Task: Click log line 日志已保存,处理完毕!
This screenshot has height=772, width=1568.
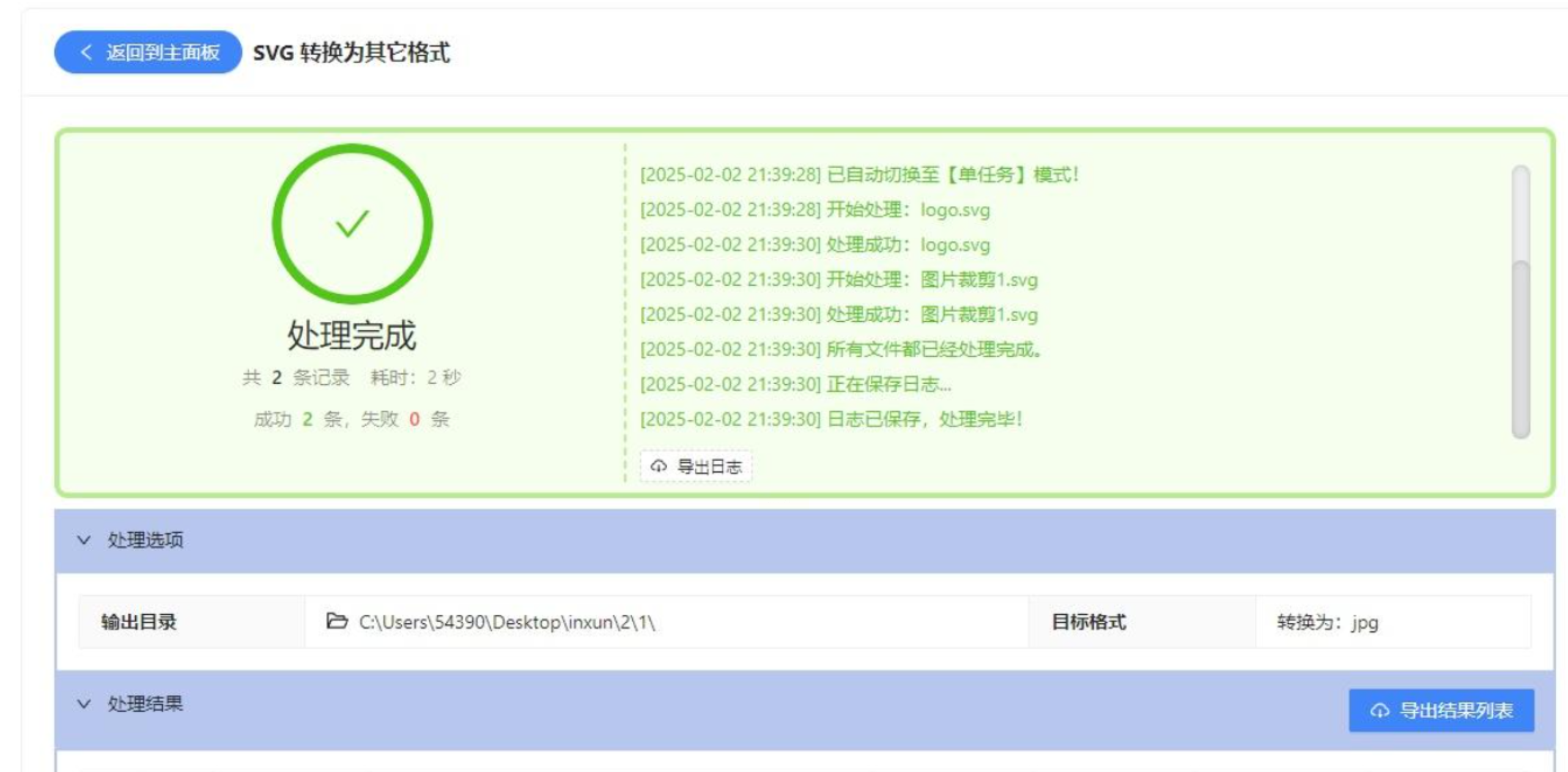Action: pyautogui.click(x=830, y=420)
